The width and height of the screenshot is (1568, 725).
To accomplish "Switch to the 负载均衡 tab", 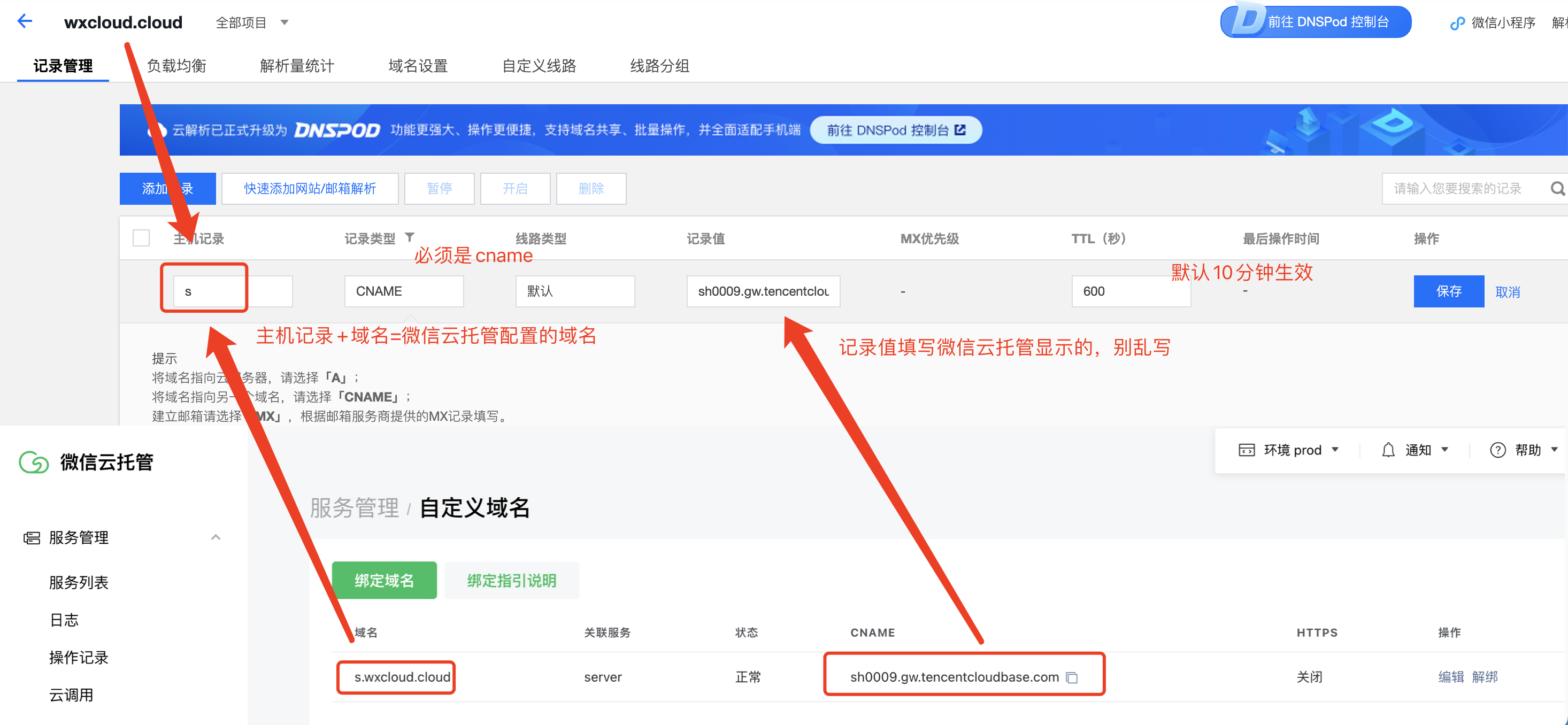I will click(x=176, y=65).
